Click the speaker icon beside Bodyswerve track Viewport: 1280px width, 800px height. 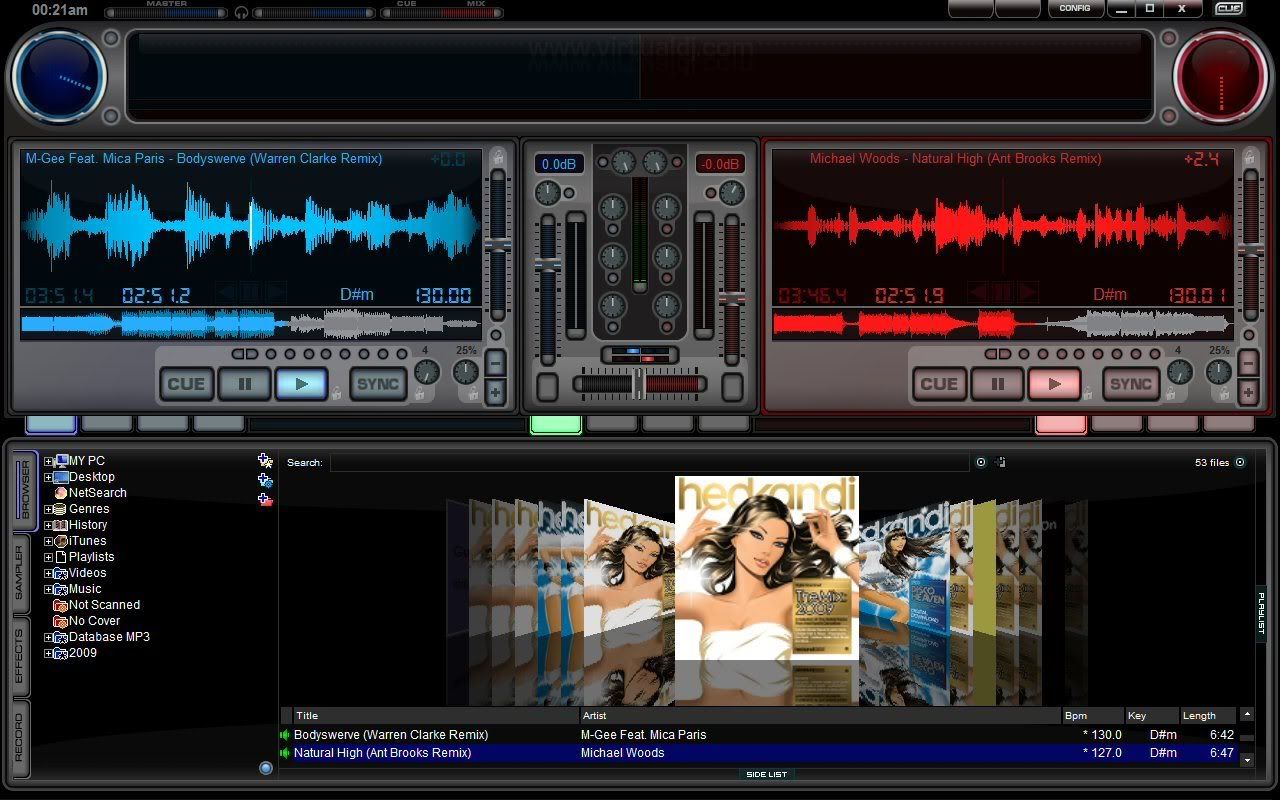[x=286, y=735]
